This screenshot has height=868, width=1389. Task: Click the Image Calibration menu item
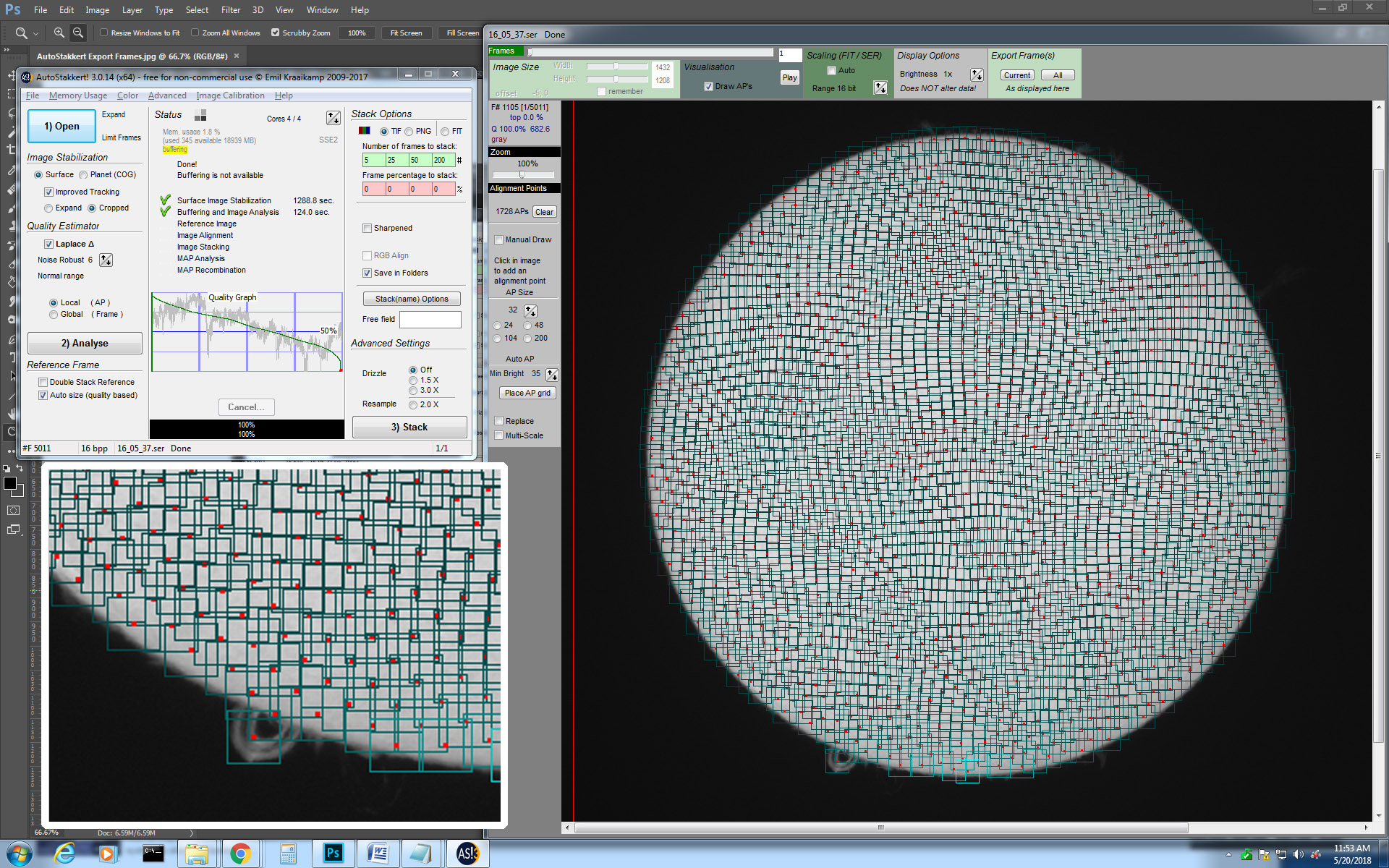[230, 95]
